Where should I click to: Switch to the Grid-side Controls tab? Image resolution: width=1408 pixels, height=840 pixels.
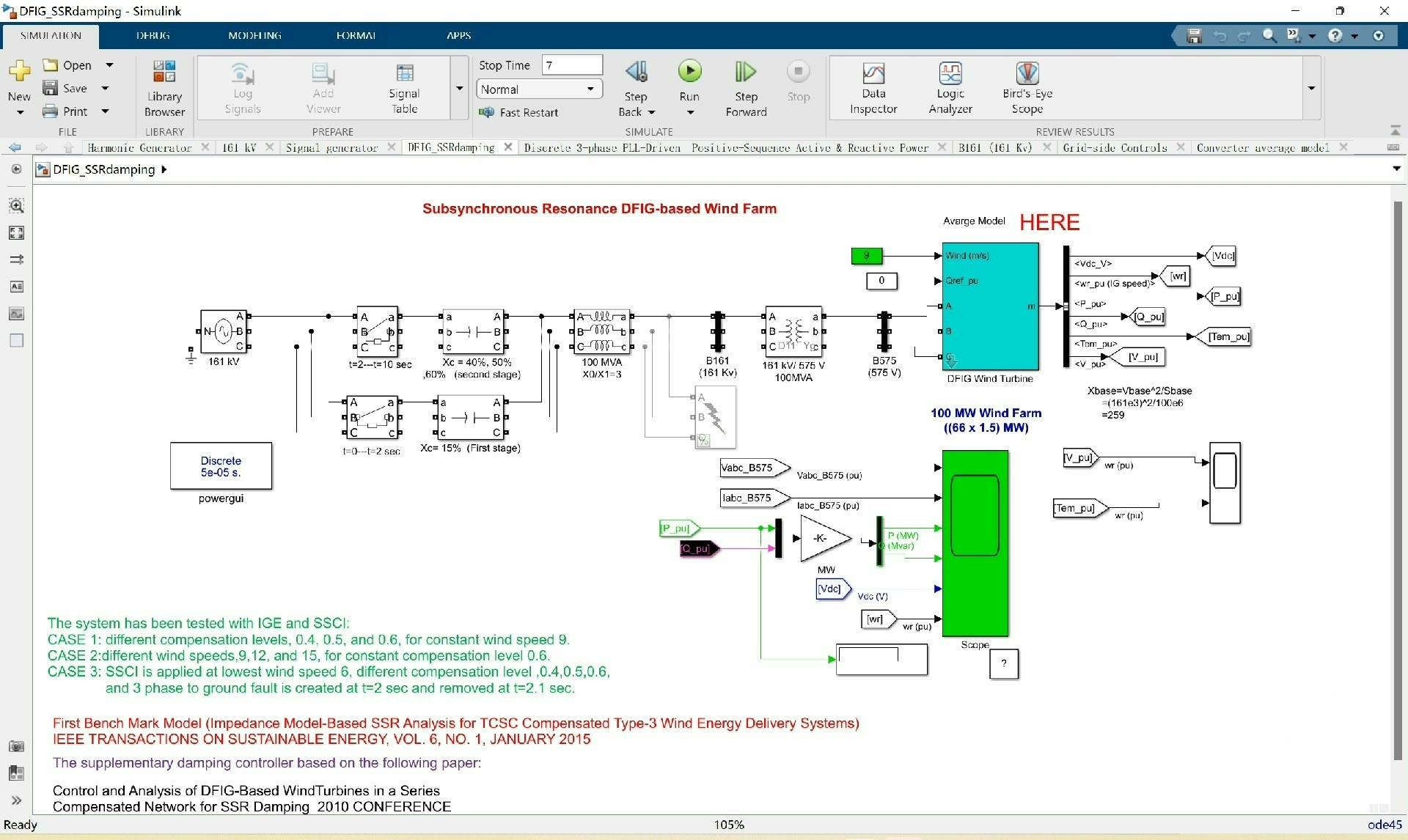(x=1114, y=148)
